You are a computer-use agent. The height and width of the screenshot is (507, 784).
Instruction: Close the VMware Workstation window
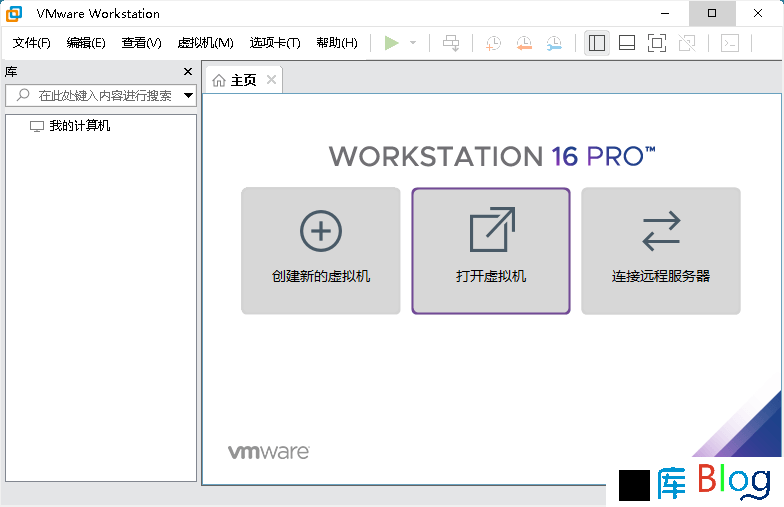(758, 14)
